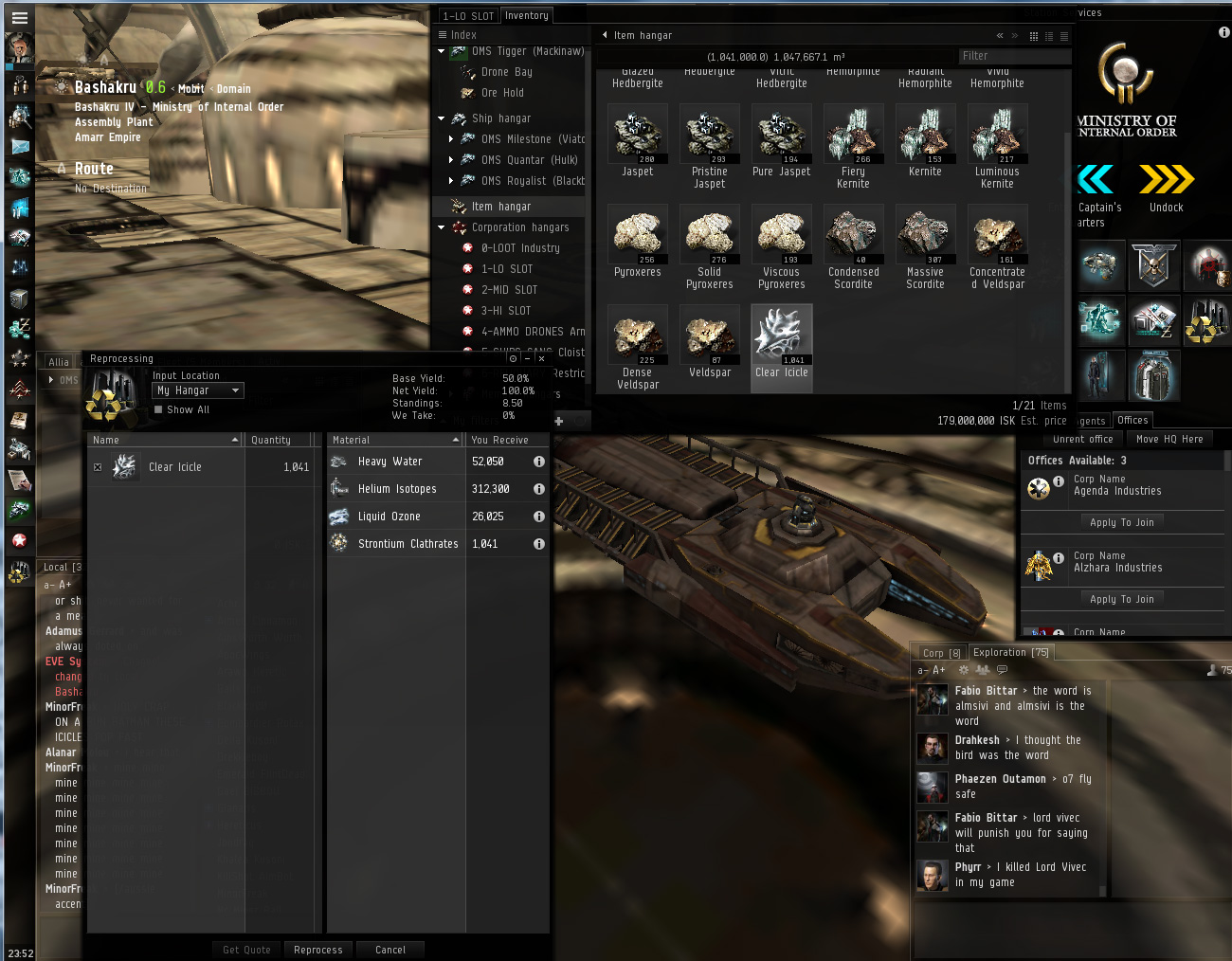
Task: Open the envelope mail icon in Neocom
Action: (20, 147)
